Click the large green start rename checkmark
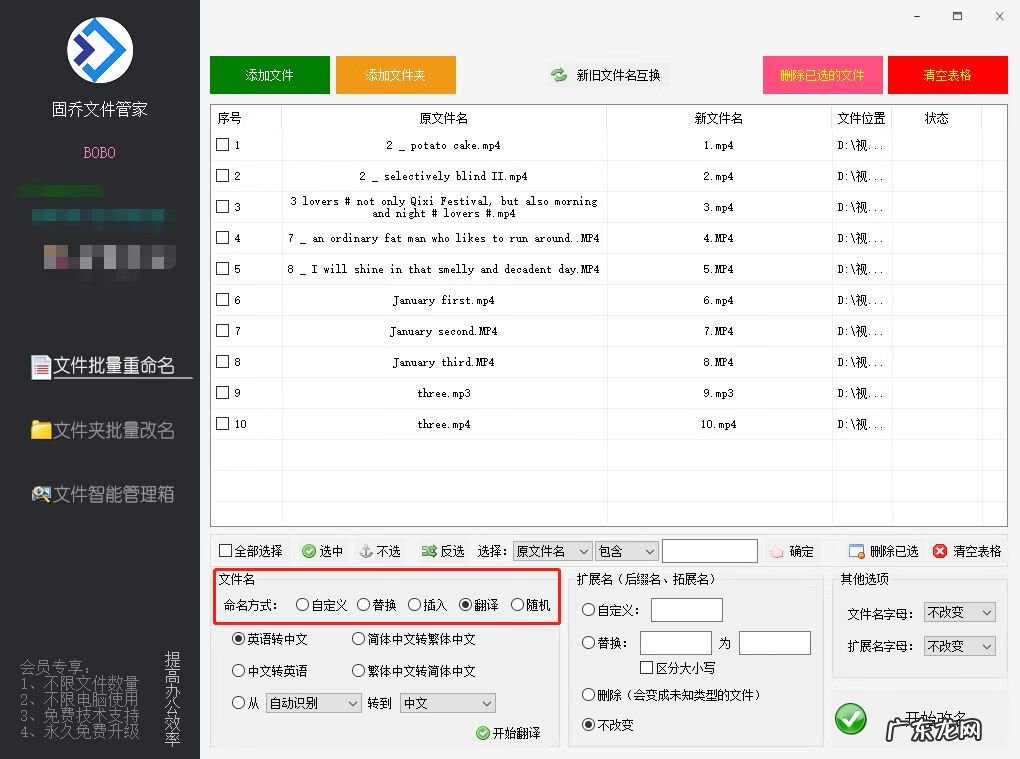Viewport: 1020px width, 759px height. click(851, 719)
